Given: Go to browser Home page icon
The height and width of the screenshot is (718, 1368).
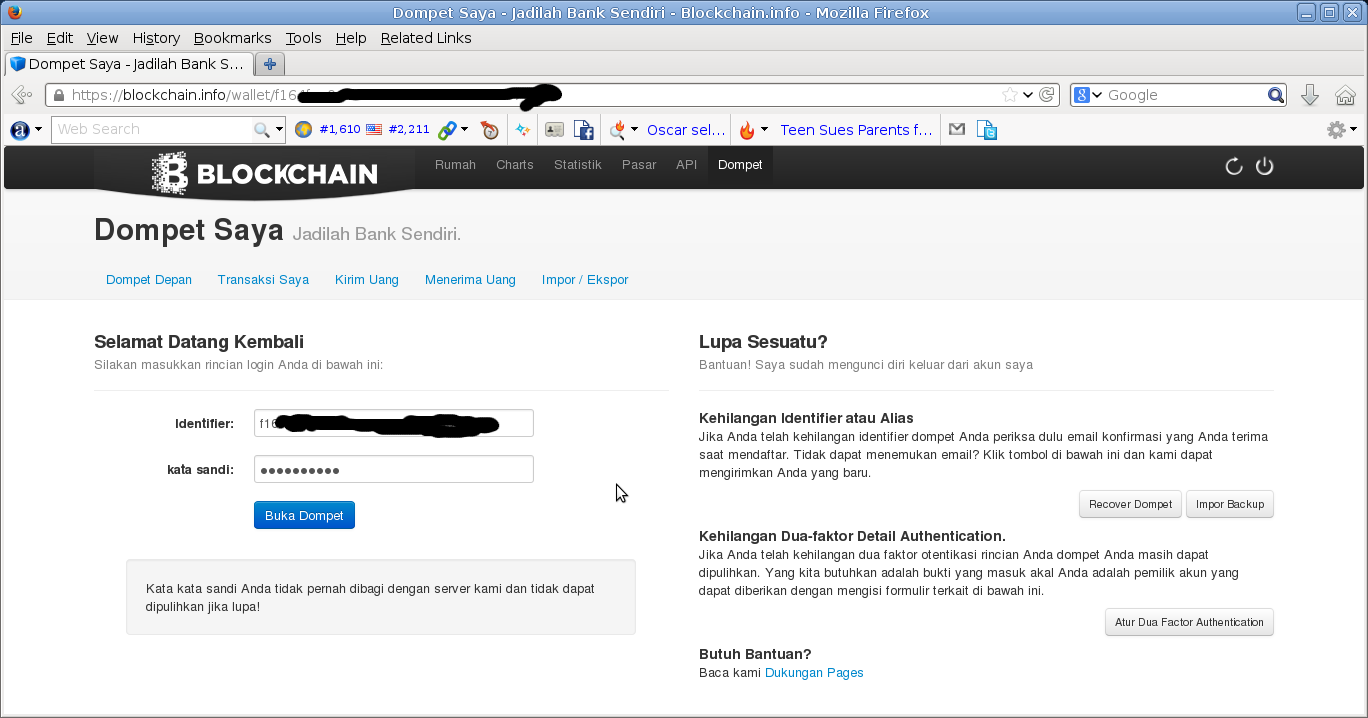Looking at the screenshot, I should click(1345, 95).
